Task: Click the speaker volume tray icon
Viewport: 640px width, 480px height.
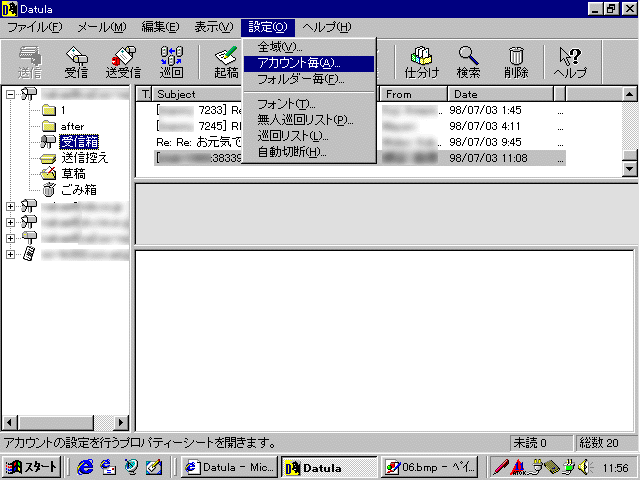Action: pos(585,467)
